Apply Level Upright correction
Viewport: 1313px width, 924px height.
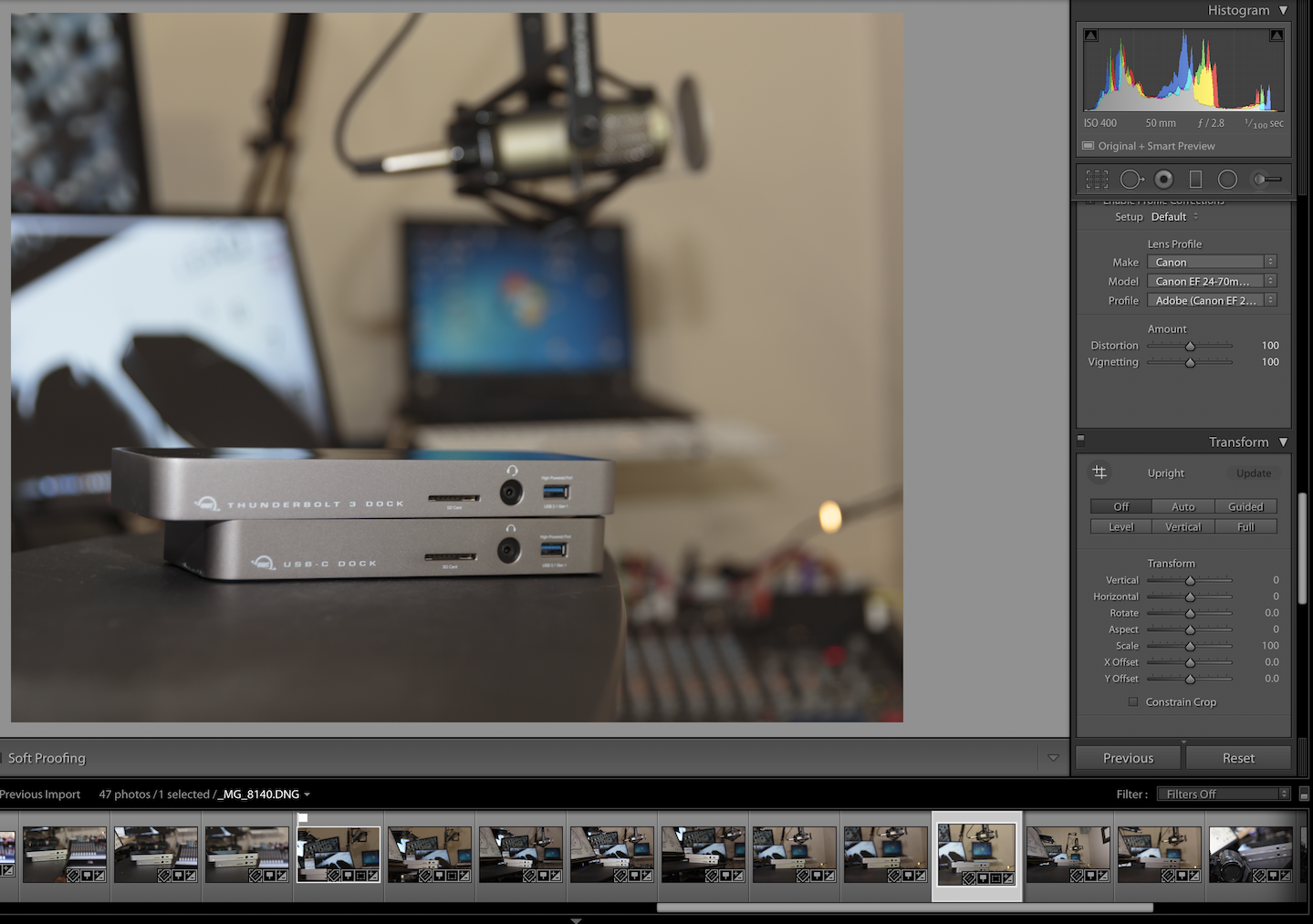click(1120, 527)
